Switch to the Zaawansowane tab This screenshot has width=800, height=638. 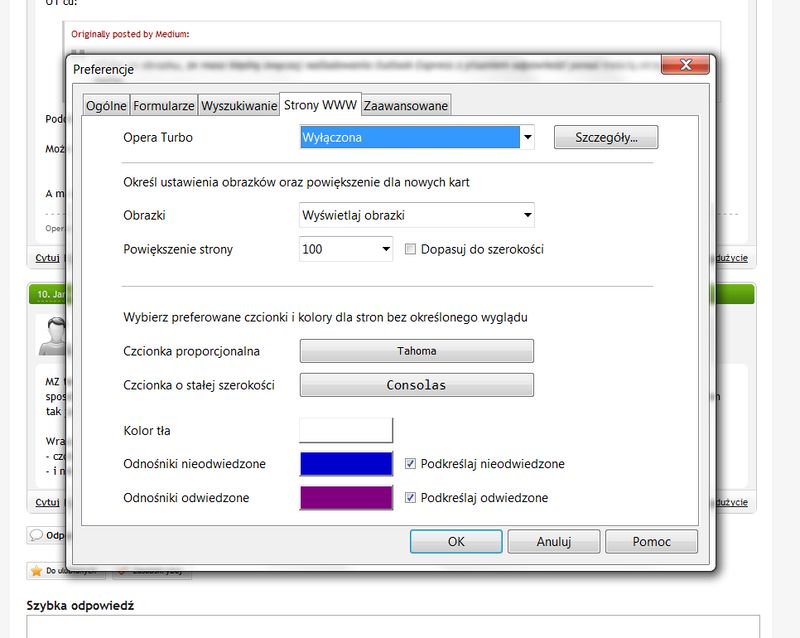(406, 105)
